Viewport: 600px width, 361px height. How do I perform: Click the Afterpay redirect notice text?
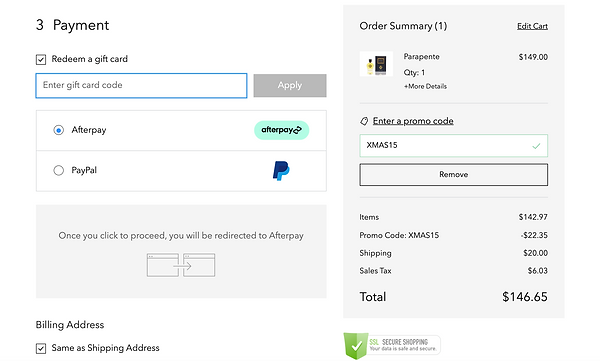181,235
